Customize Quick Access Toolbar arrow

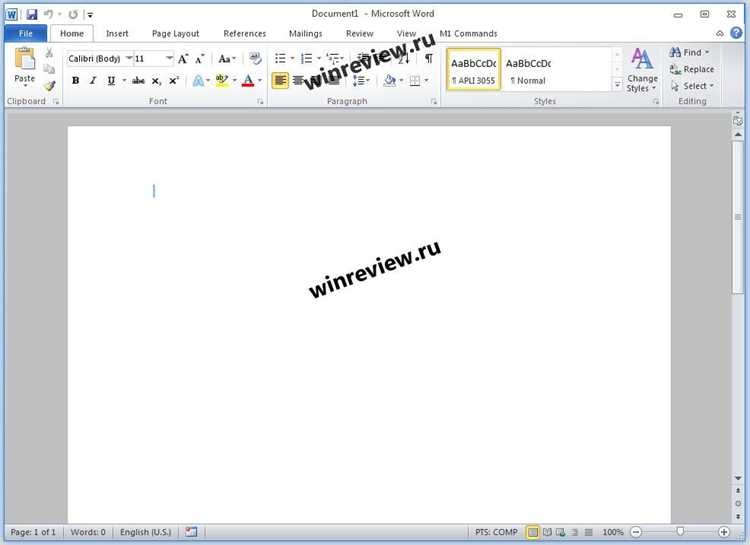(90, 15)
